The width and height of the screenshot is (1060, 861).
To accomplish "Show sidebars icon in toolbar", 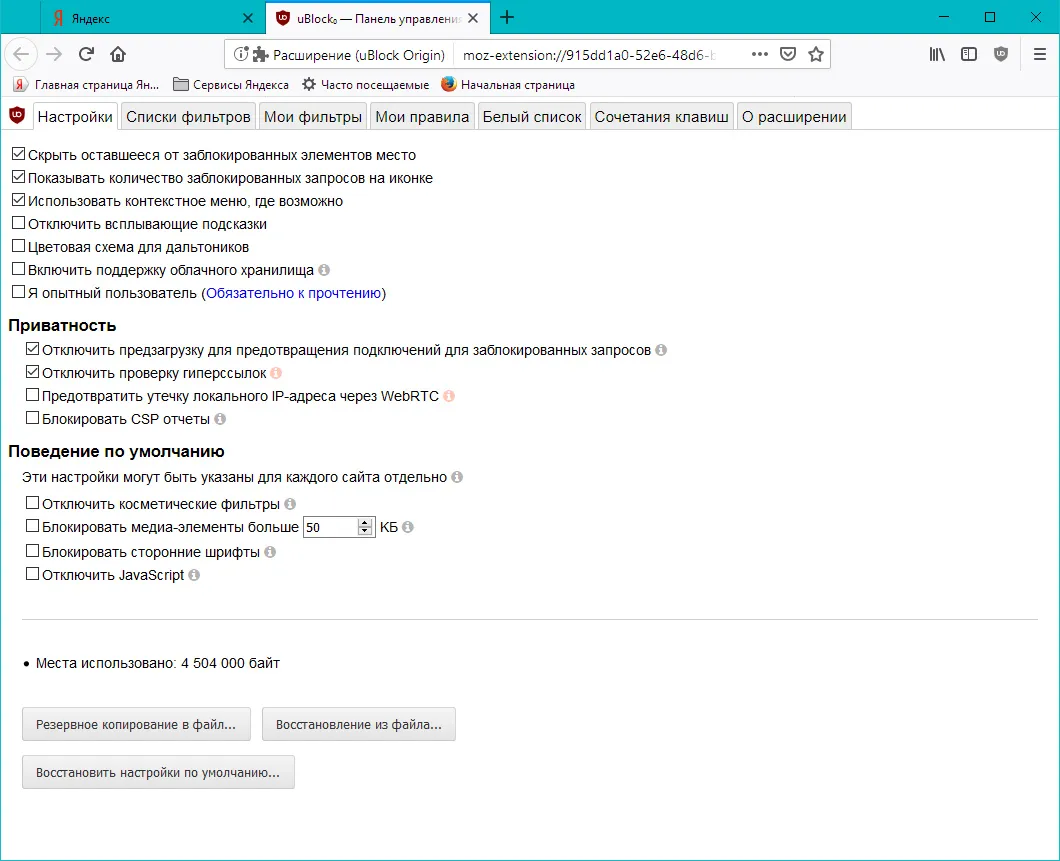I will (x=969, y=54).
